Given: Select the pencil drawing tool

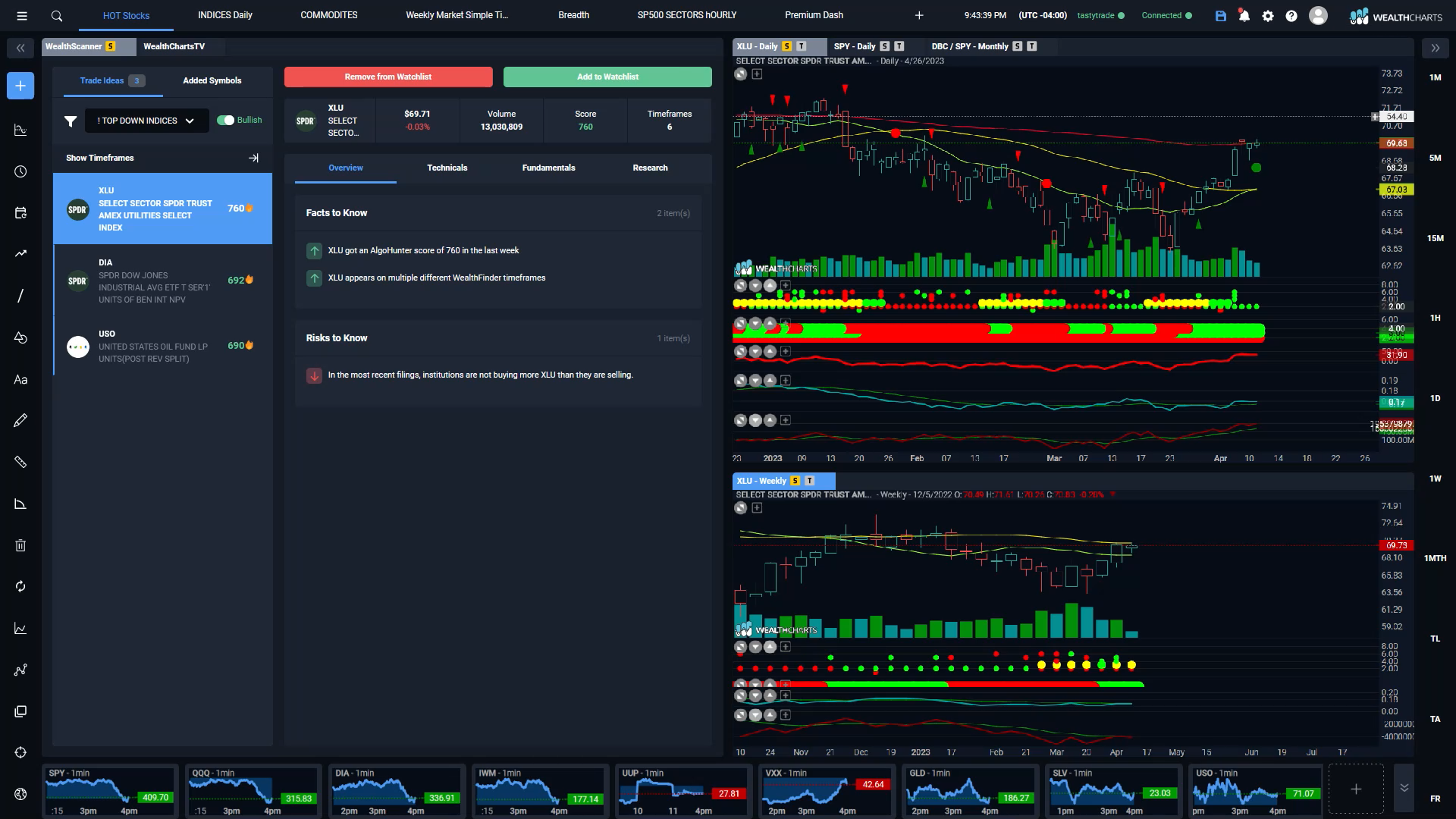Looking at the screenshot, I should click(x=20, y=420).
